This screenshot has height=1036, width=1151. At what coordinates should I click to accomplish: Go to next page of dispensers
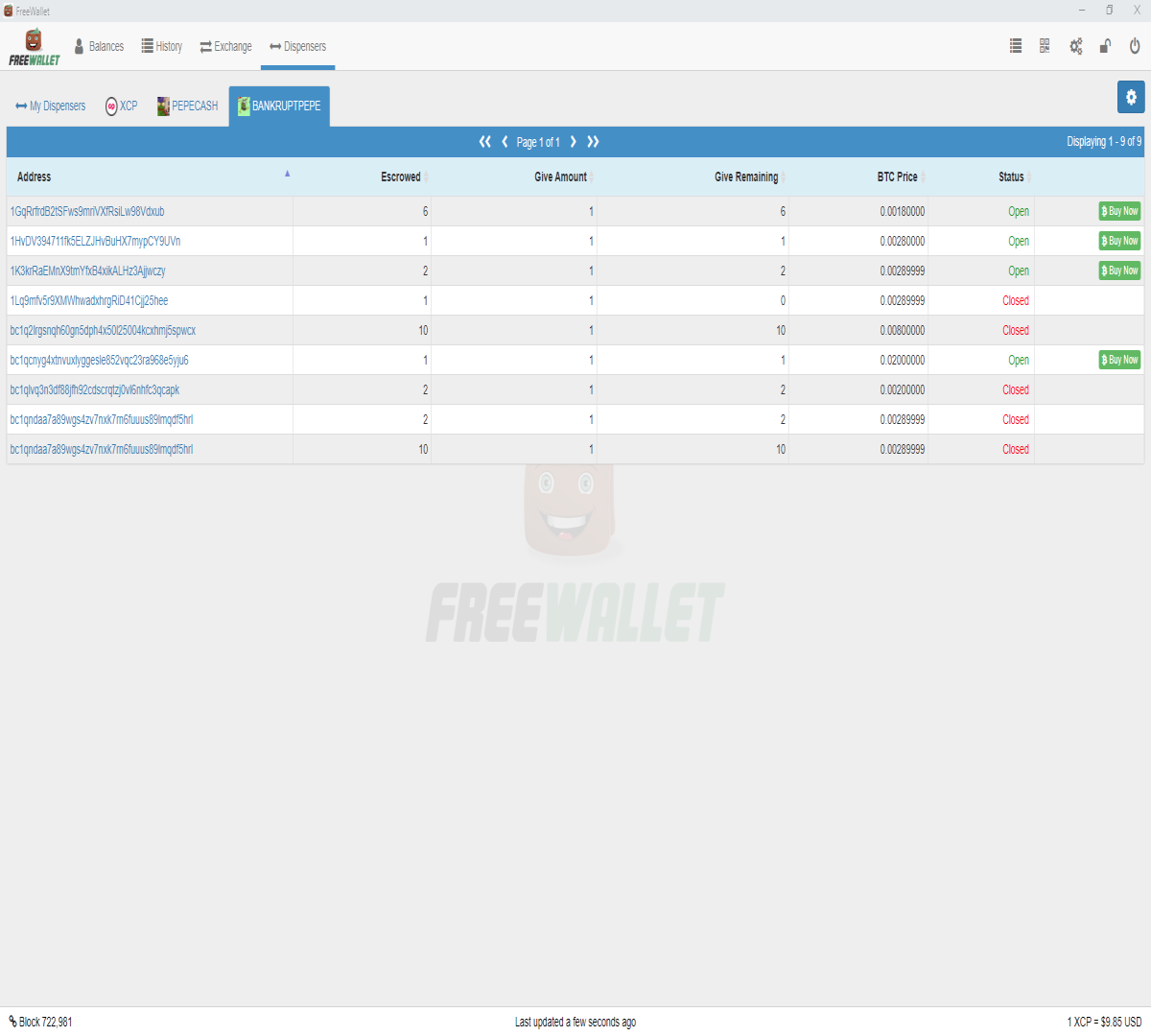point(574,142)
